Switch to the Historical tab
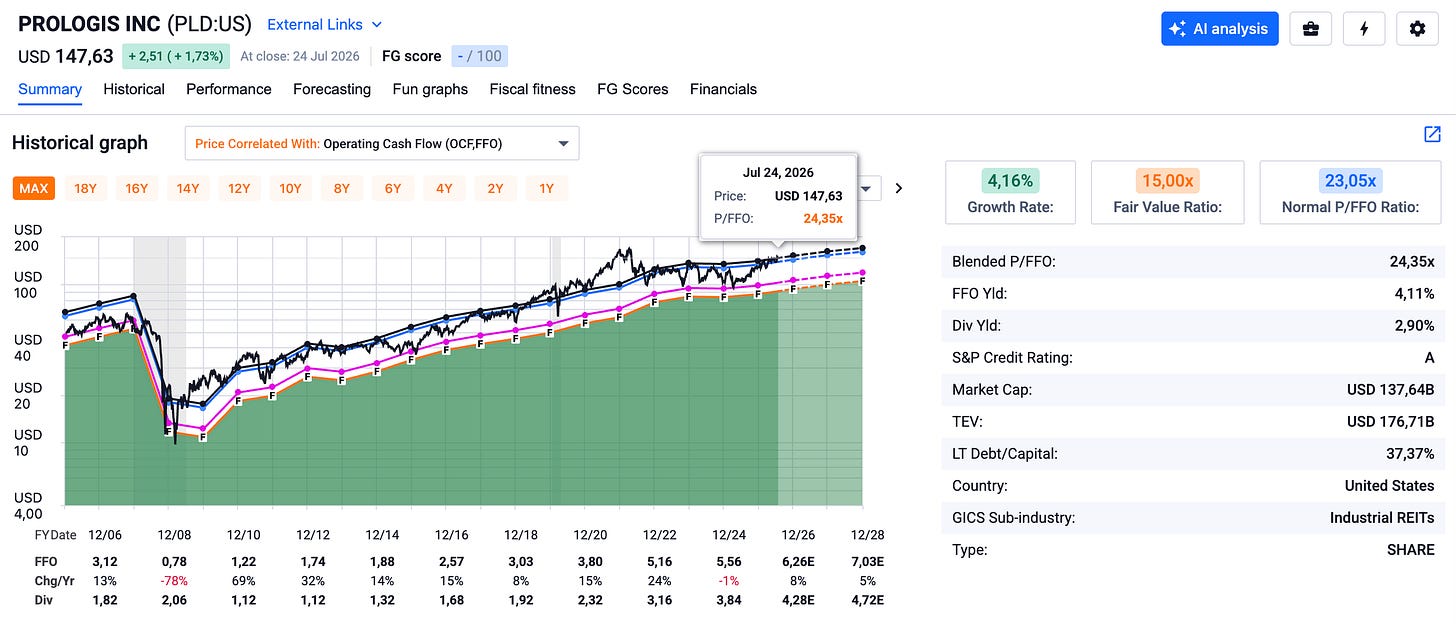1456x624 pixels. [134, 89]
